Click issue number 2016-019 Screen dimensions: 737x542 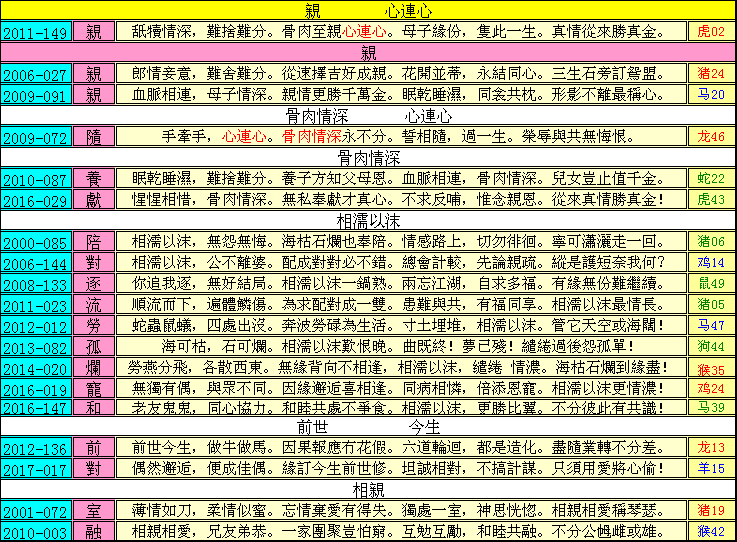click(36, 388)
